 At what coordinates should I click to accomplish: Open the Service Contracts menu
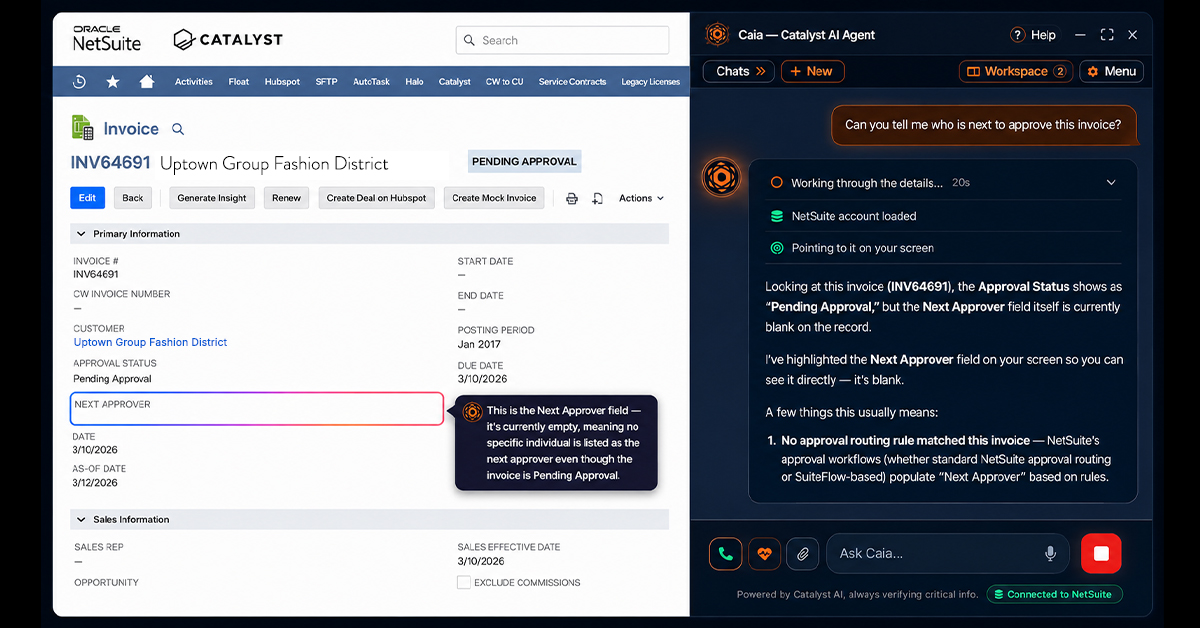[x=573, y=82]
